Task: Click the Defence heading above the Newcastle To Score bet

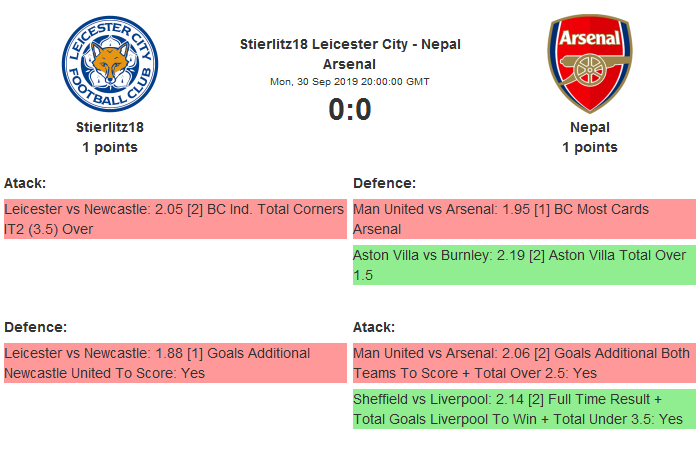Action: [35, 327]
